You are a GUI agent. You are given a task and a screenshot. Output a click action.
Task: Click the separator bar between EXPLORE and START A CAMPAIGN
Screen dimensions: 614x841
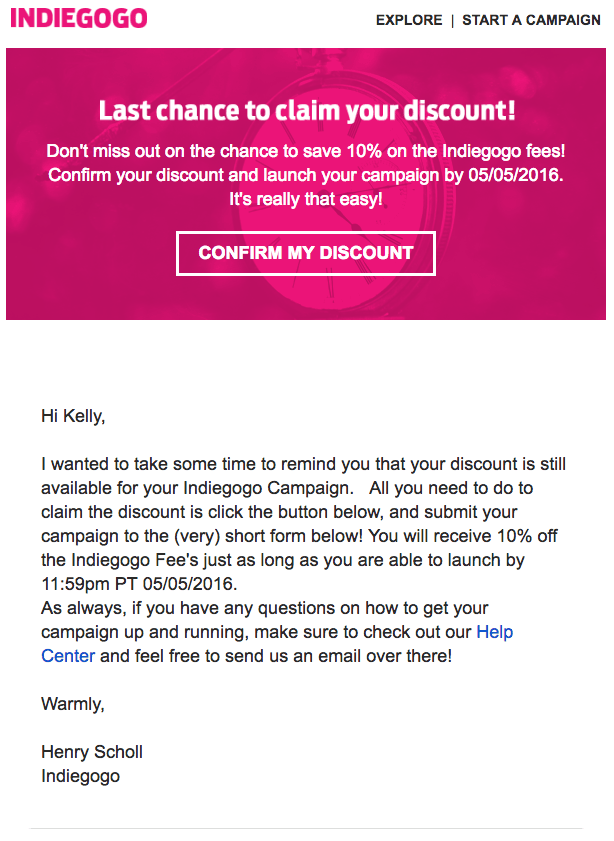(453, 20)
